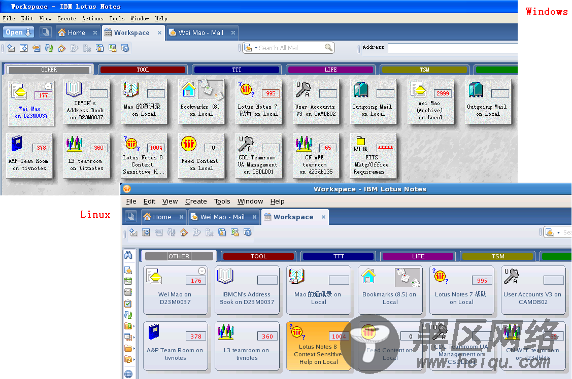Expand the Open button list

coord(19,32)
